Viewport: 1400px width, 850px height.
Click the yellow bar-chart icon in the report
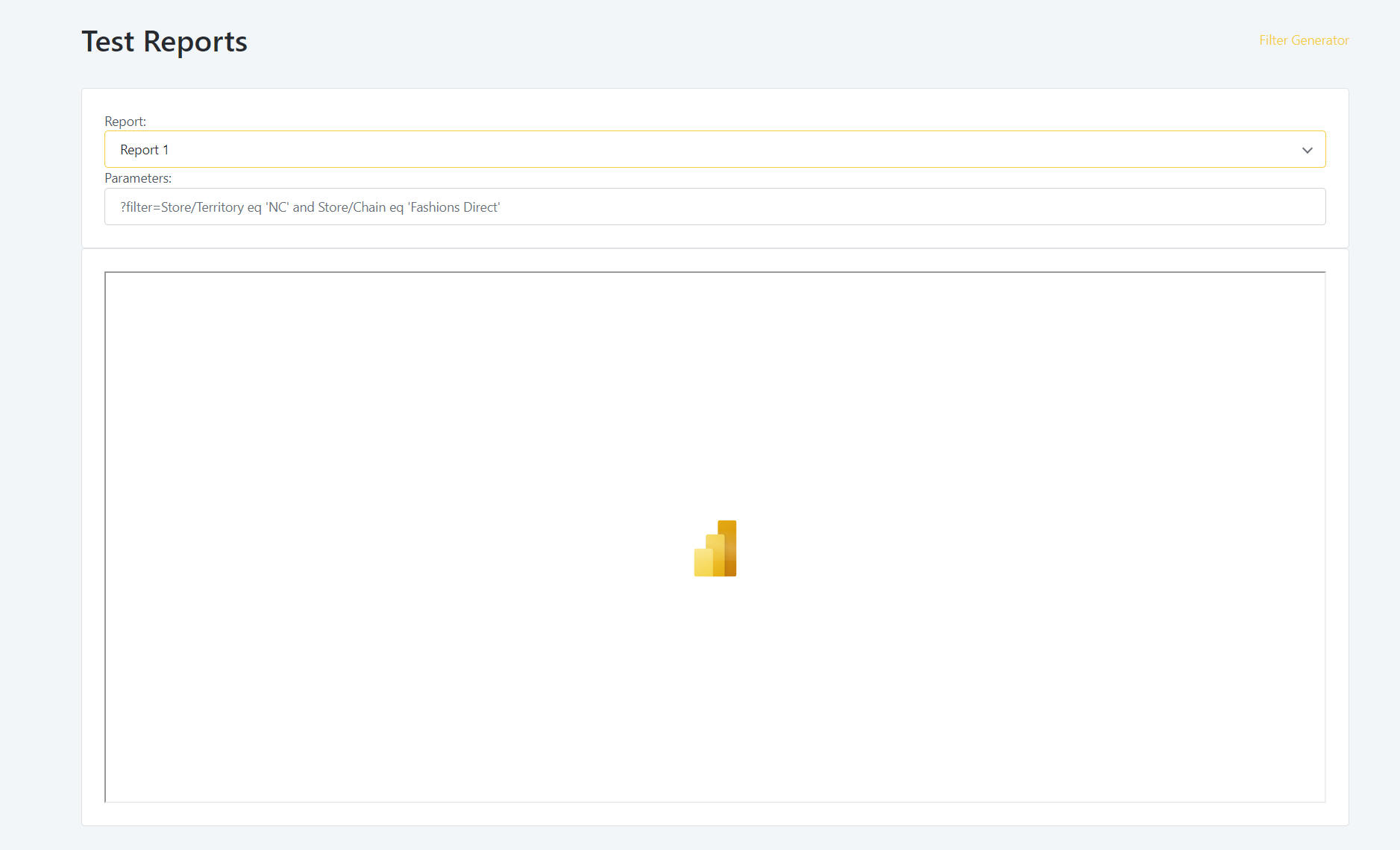pos(715,548)
